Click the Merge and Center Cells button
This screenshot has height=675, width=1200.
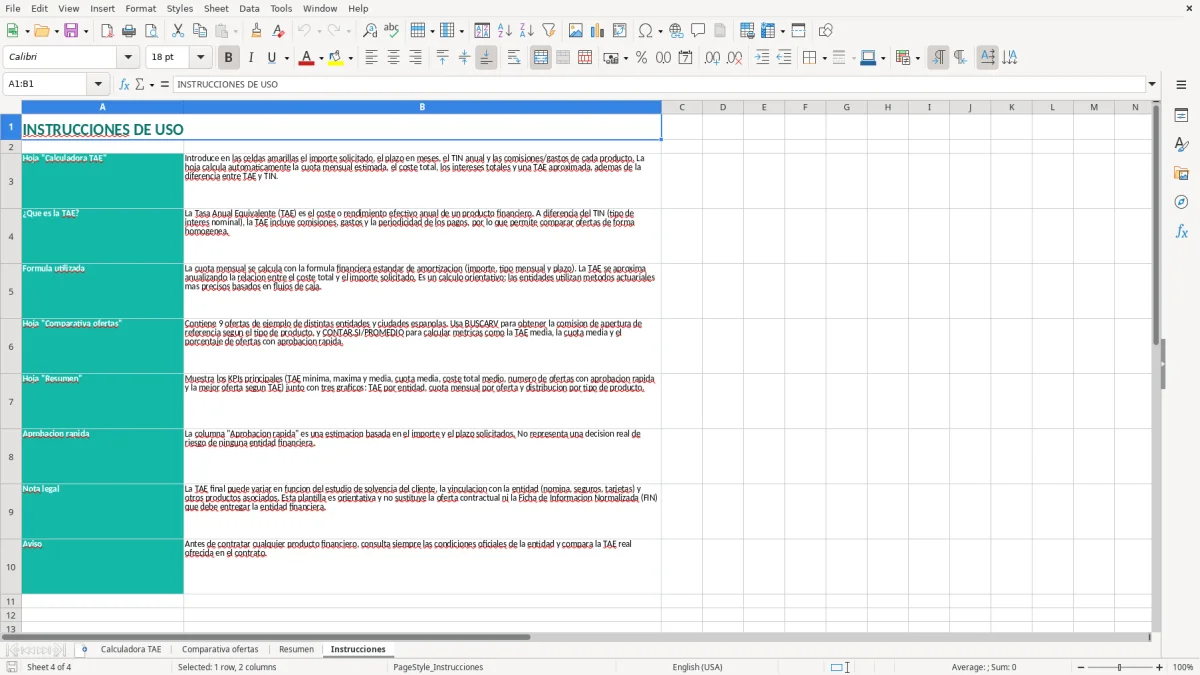(541, 58)
